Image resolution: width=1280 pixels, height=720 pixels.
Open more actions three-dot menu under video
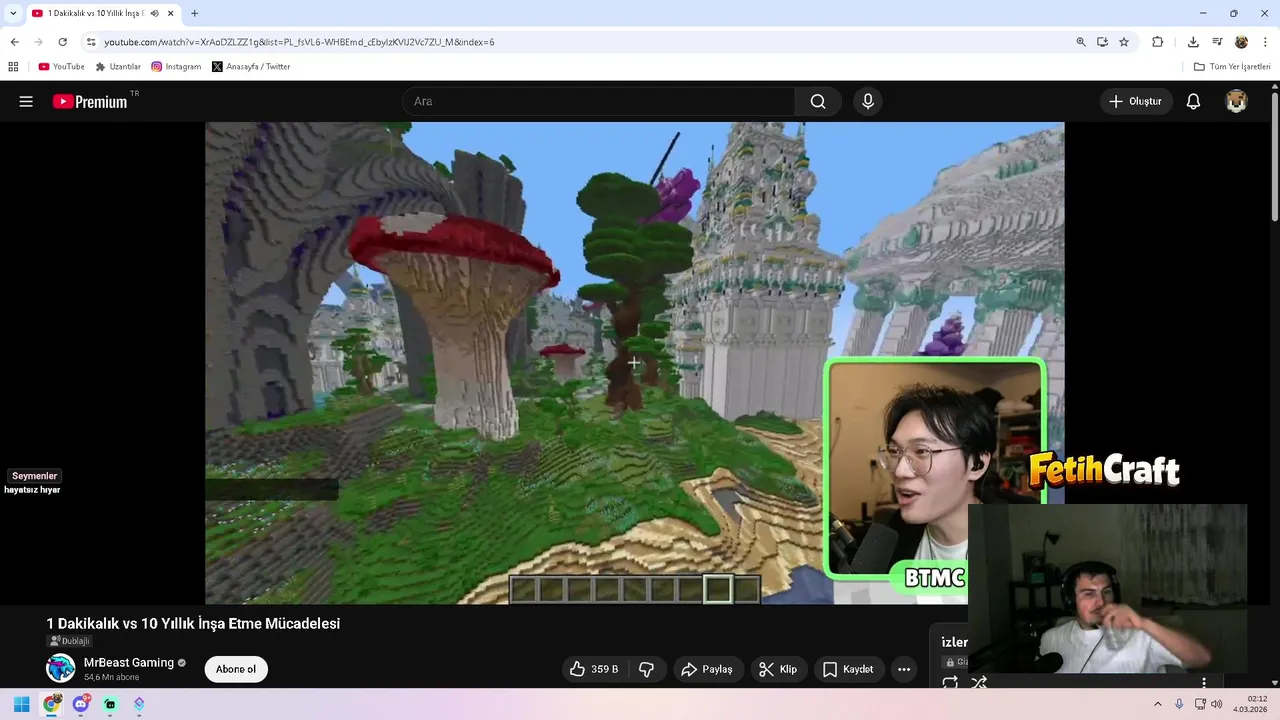(x=904, y=669)
